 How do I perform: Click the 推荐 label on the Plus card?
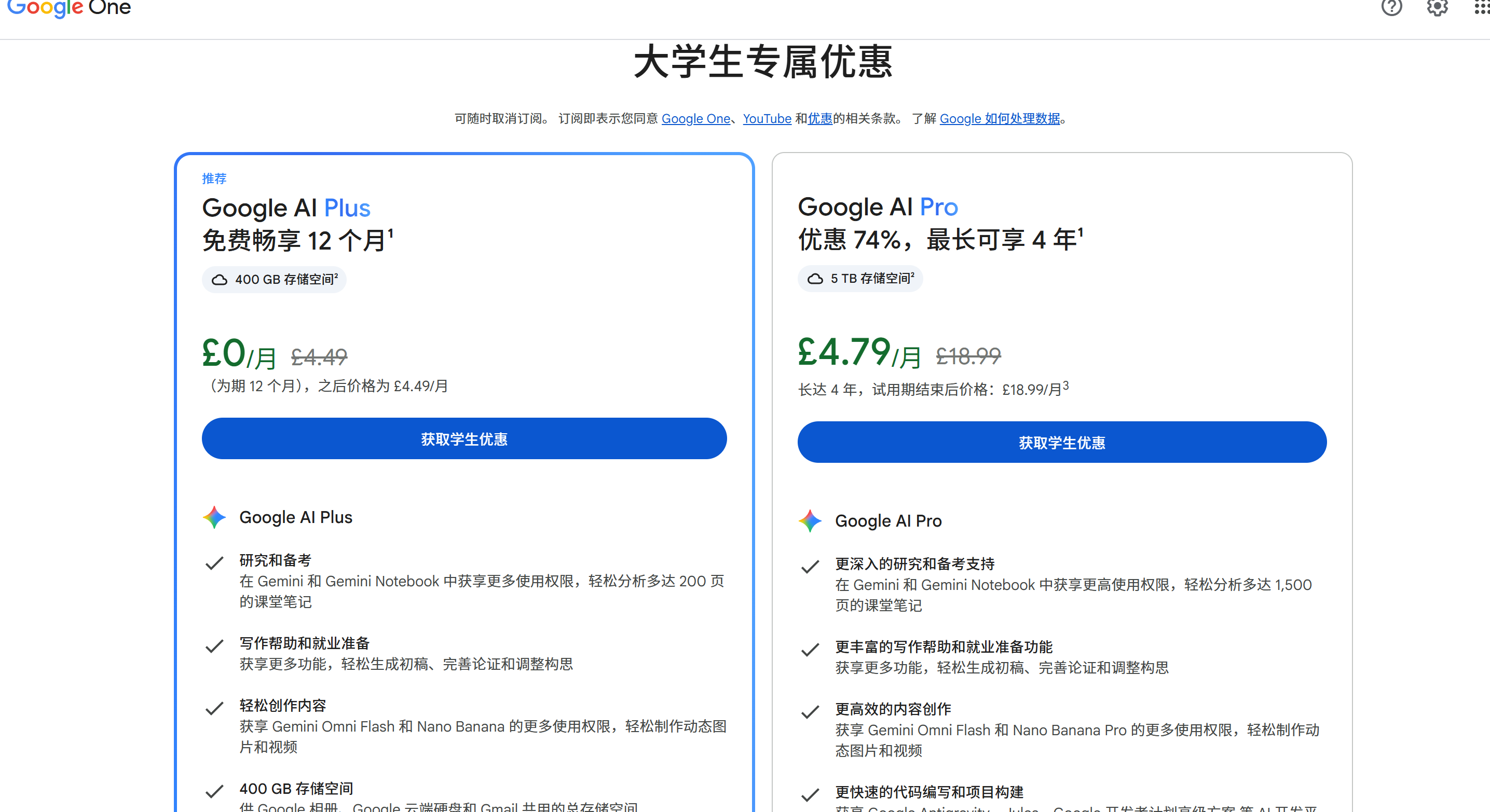coord(214,178)
